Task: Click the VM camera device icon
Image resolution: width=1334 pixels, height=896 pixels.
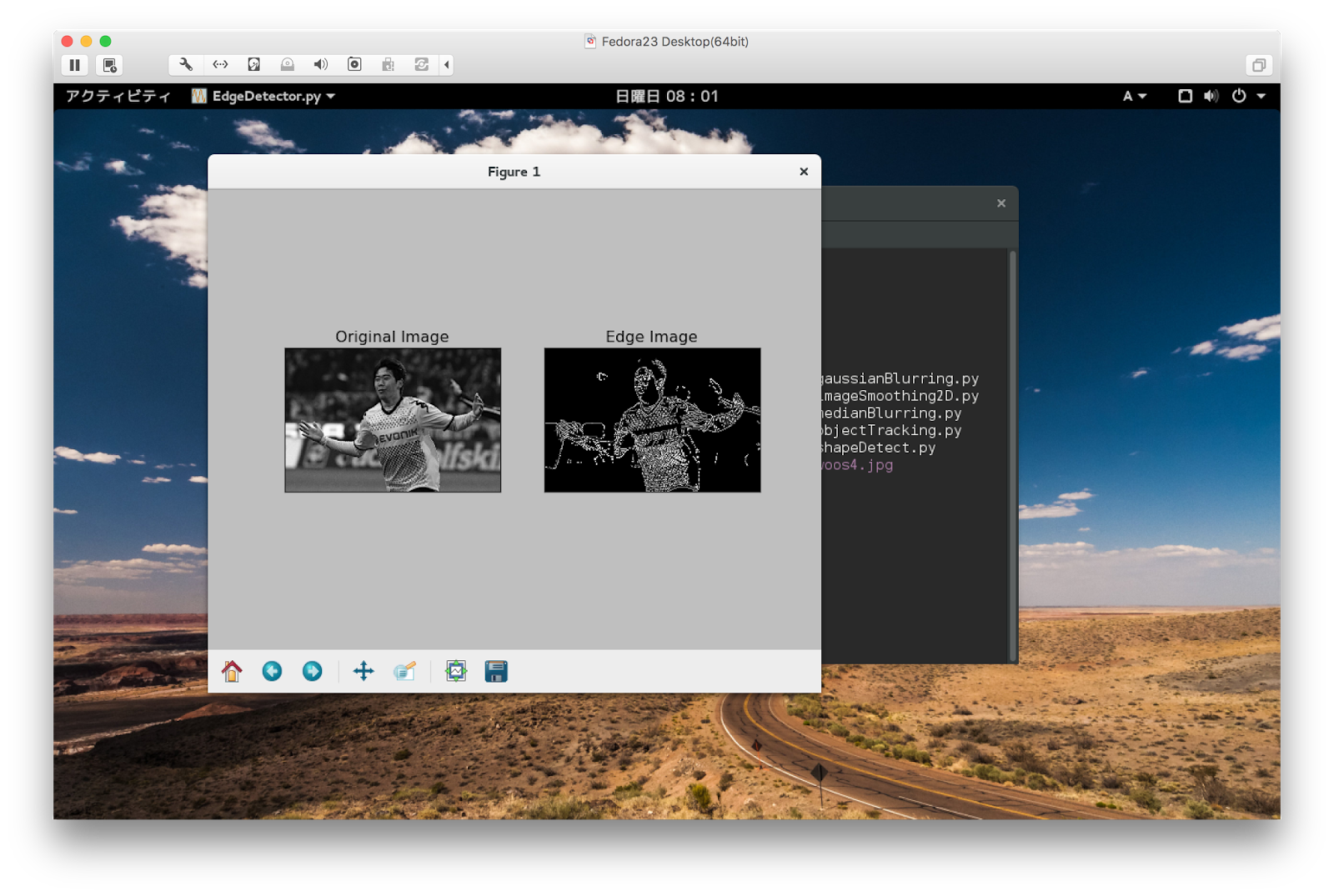Action: pyautogui.click(x=354, y=64)
